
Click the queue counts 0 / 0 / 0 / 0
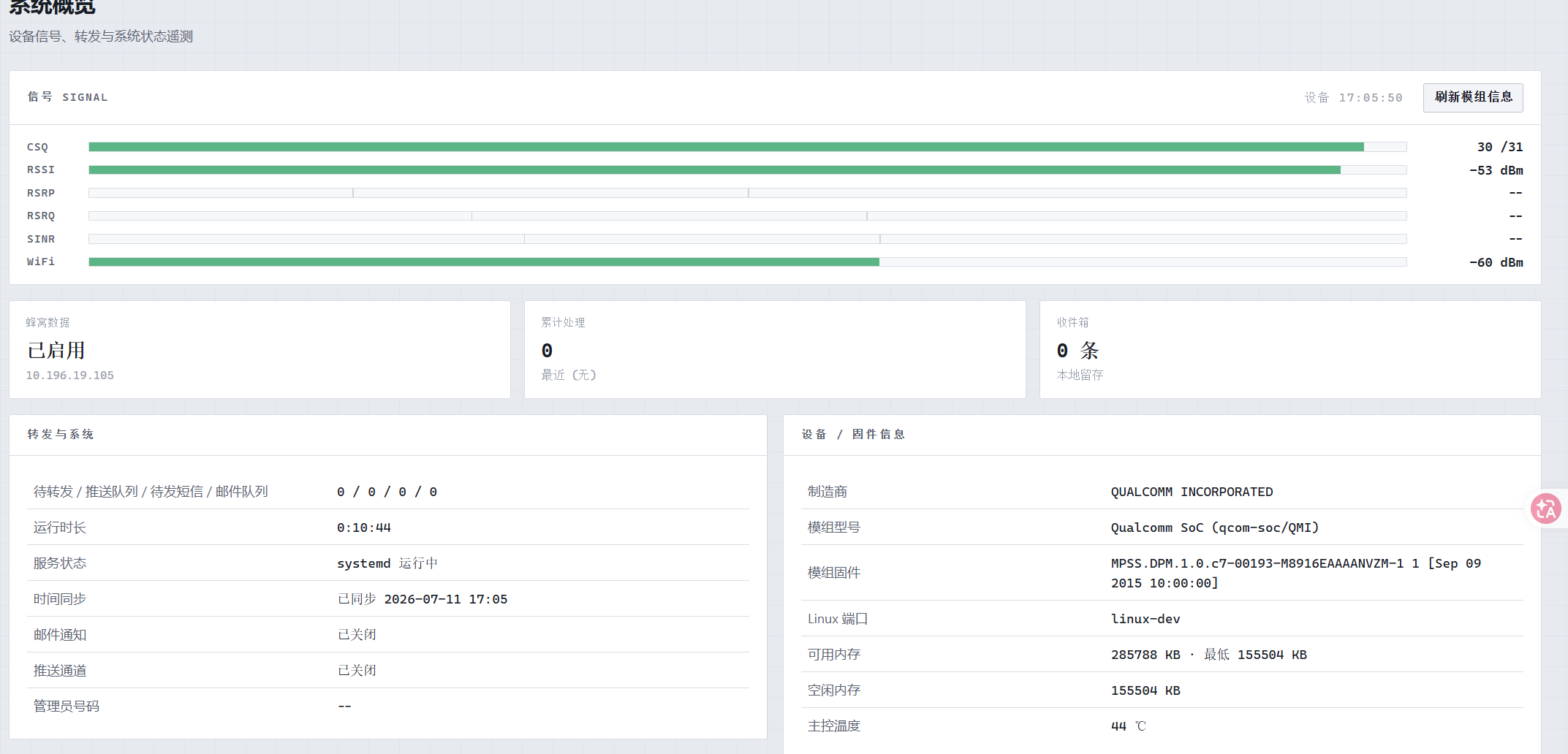387,492
